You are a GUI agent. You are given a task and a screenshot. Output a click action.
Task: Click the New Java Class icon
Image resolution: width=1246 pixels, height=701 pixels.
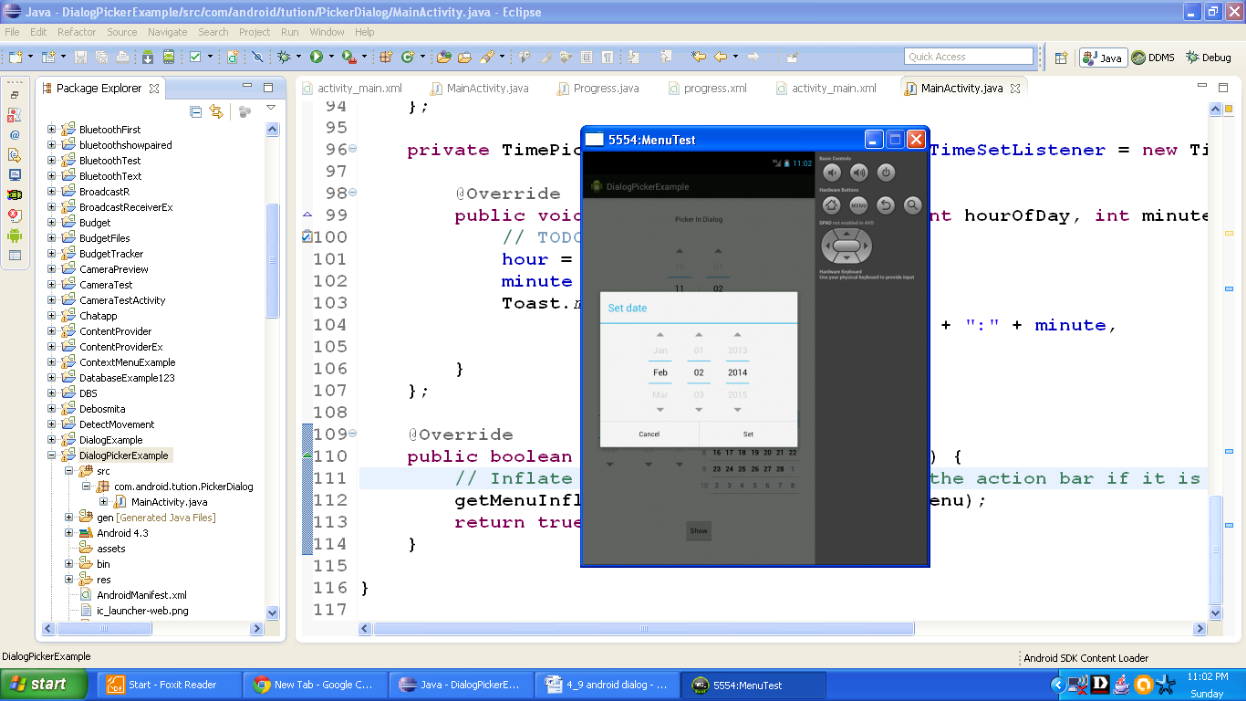[x=408, y=57]
